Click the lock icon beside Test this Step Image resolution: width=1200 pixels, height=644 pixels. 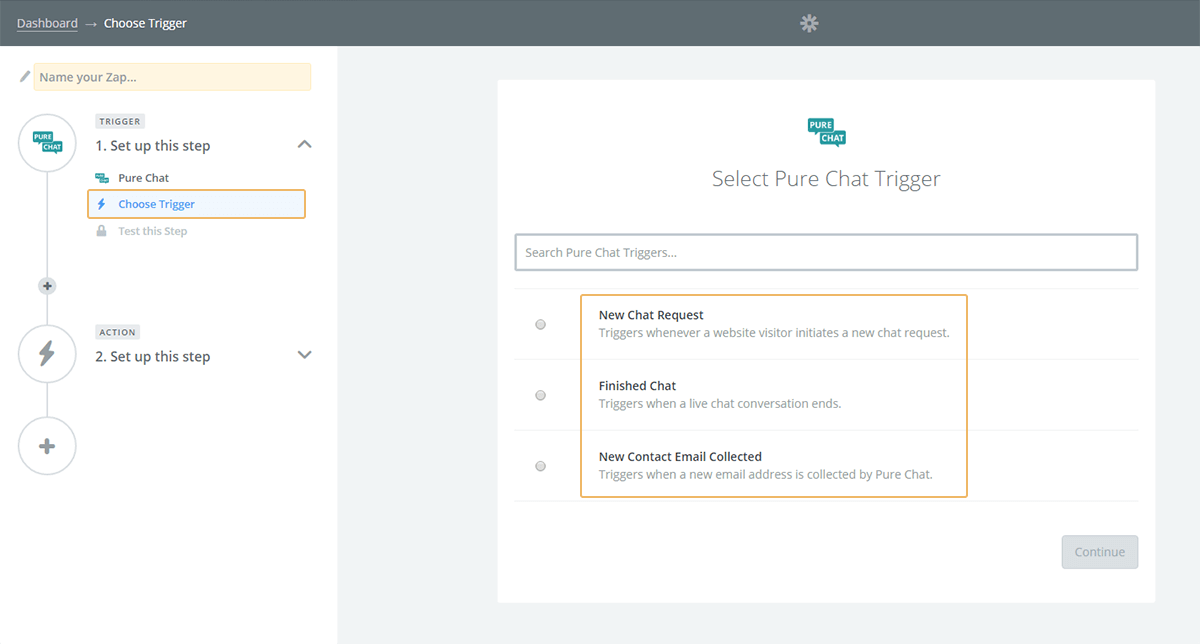101,231
